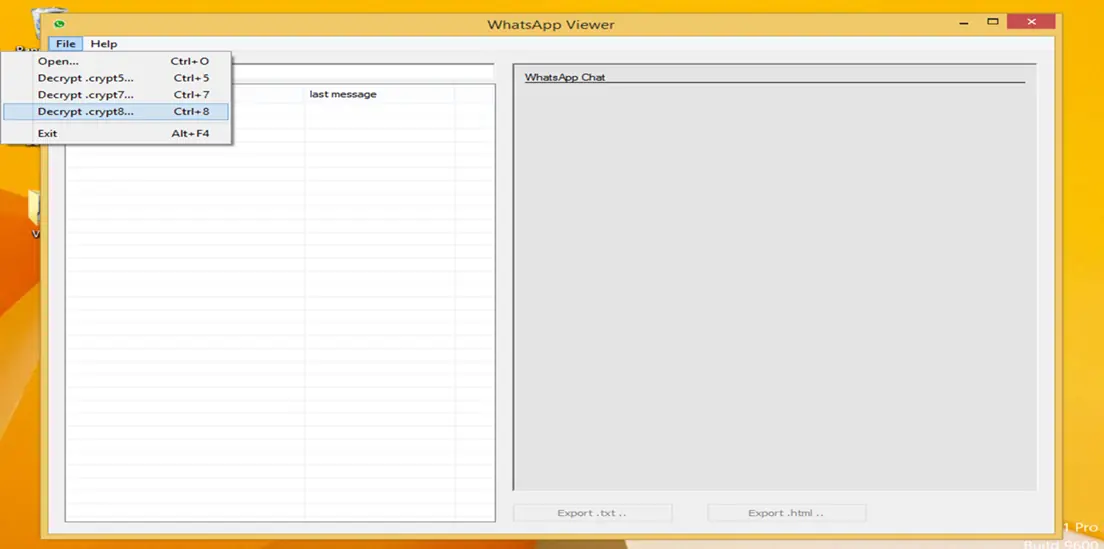This screenshot has height=549, width=1104.
Task: Click the Export .txt button
Action: [x=592, y=513]
